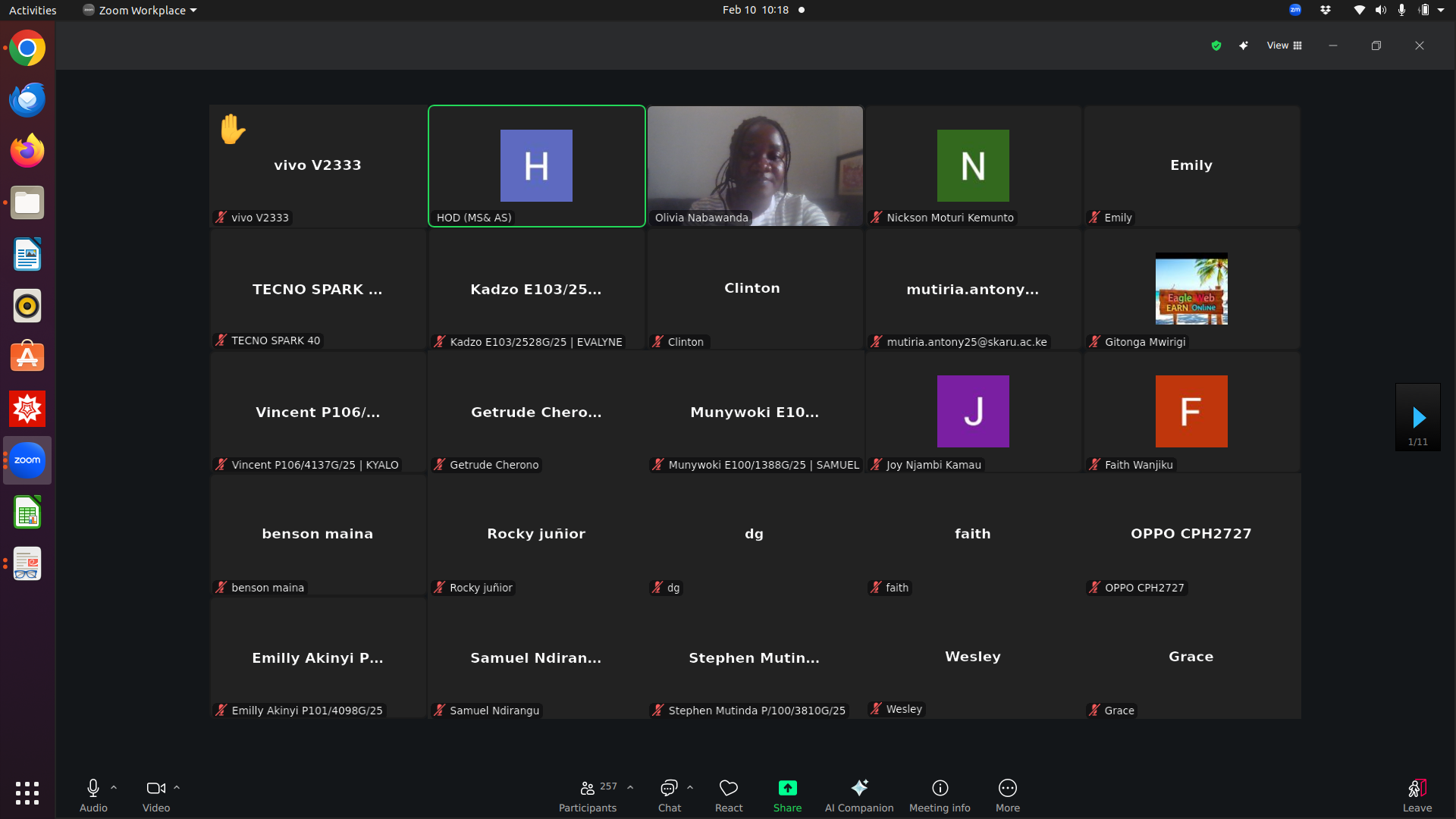Image resolution: width=1456 pixels, height=819 pixels.
Task: Open the Zoom Workplace app menu
Action: tap(140, 10)
